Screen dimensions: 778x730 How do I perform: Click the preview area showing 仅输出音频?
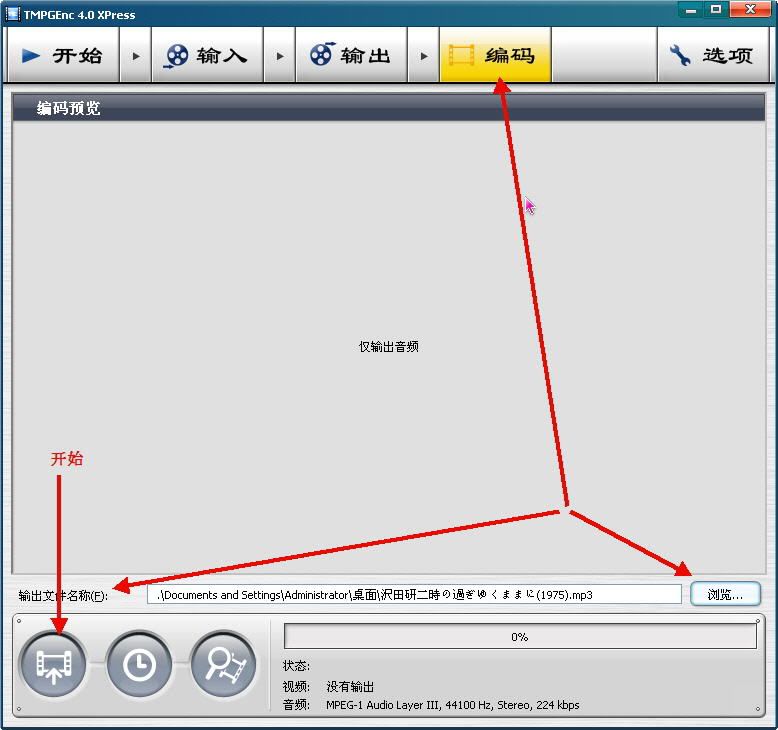point(388,346)
